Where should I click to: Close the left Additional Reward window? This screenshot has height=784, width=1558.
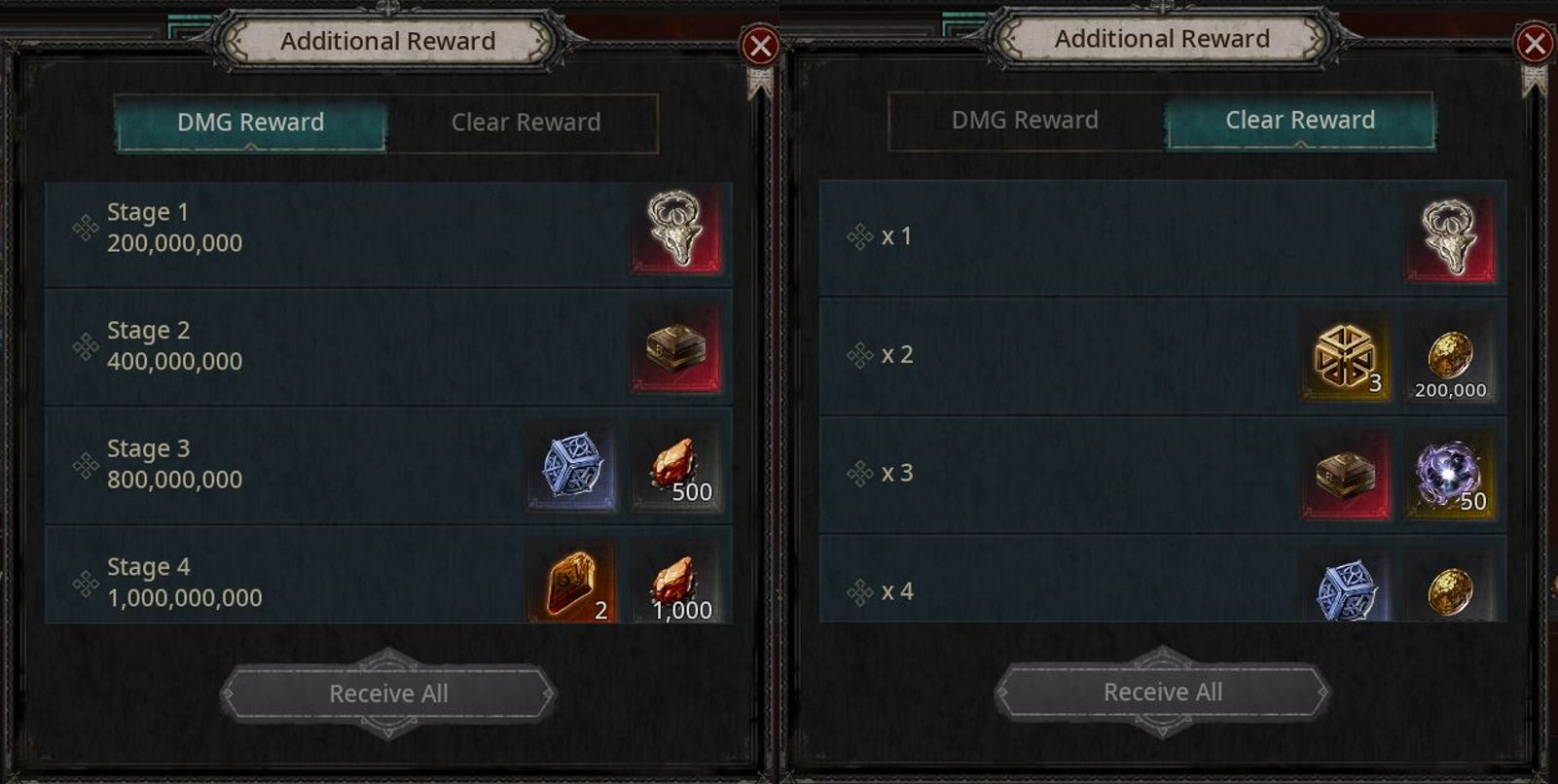760,46
